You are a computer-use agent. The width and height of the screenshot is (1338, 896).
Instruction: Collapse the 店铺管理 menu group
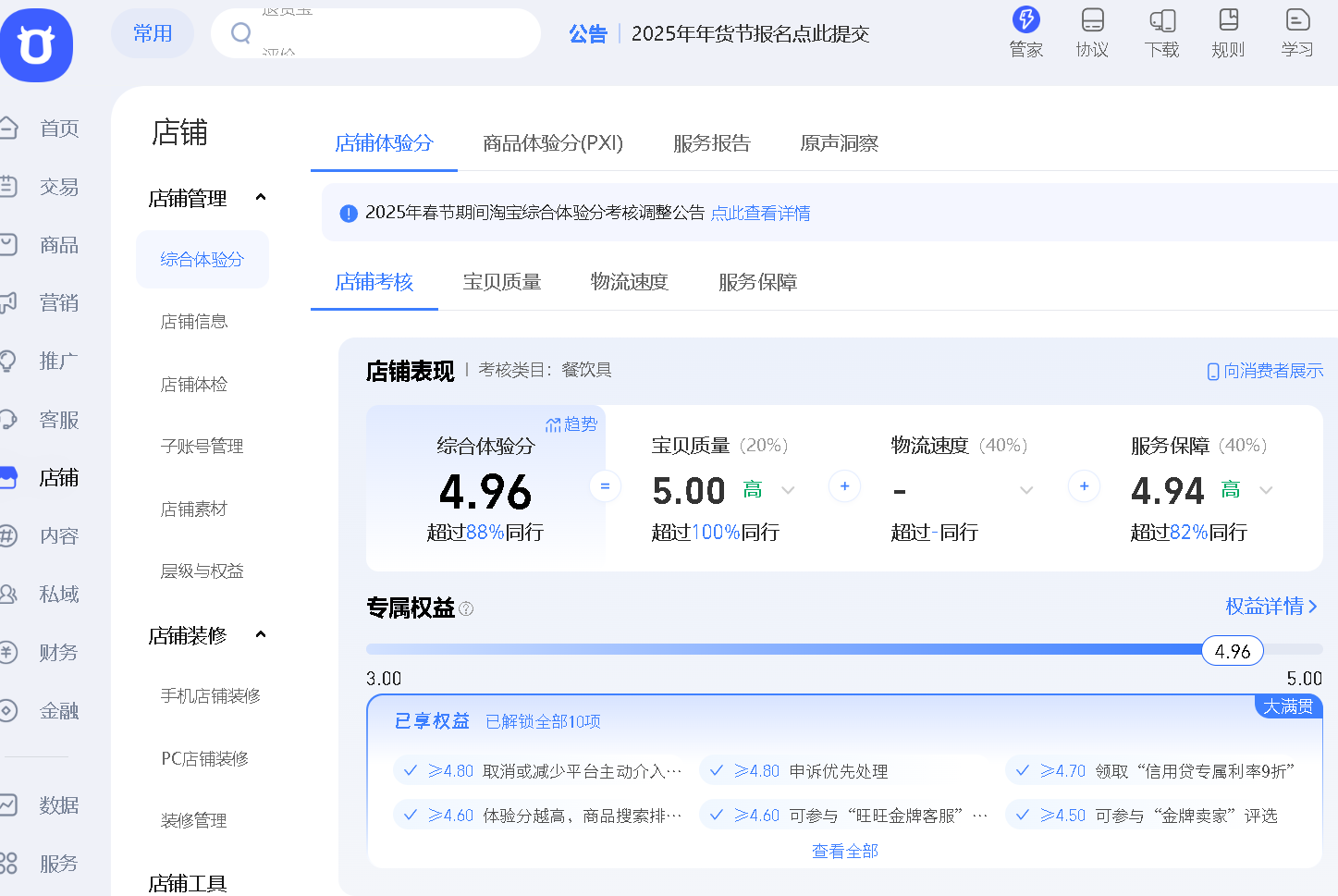261,197
